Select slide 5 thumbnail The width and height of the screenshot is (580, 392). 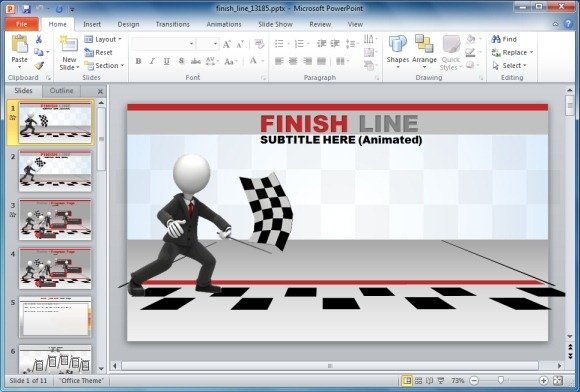coord(55,317)
